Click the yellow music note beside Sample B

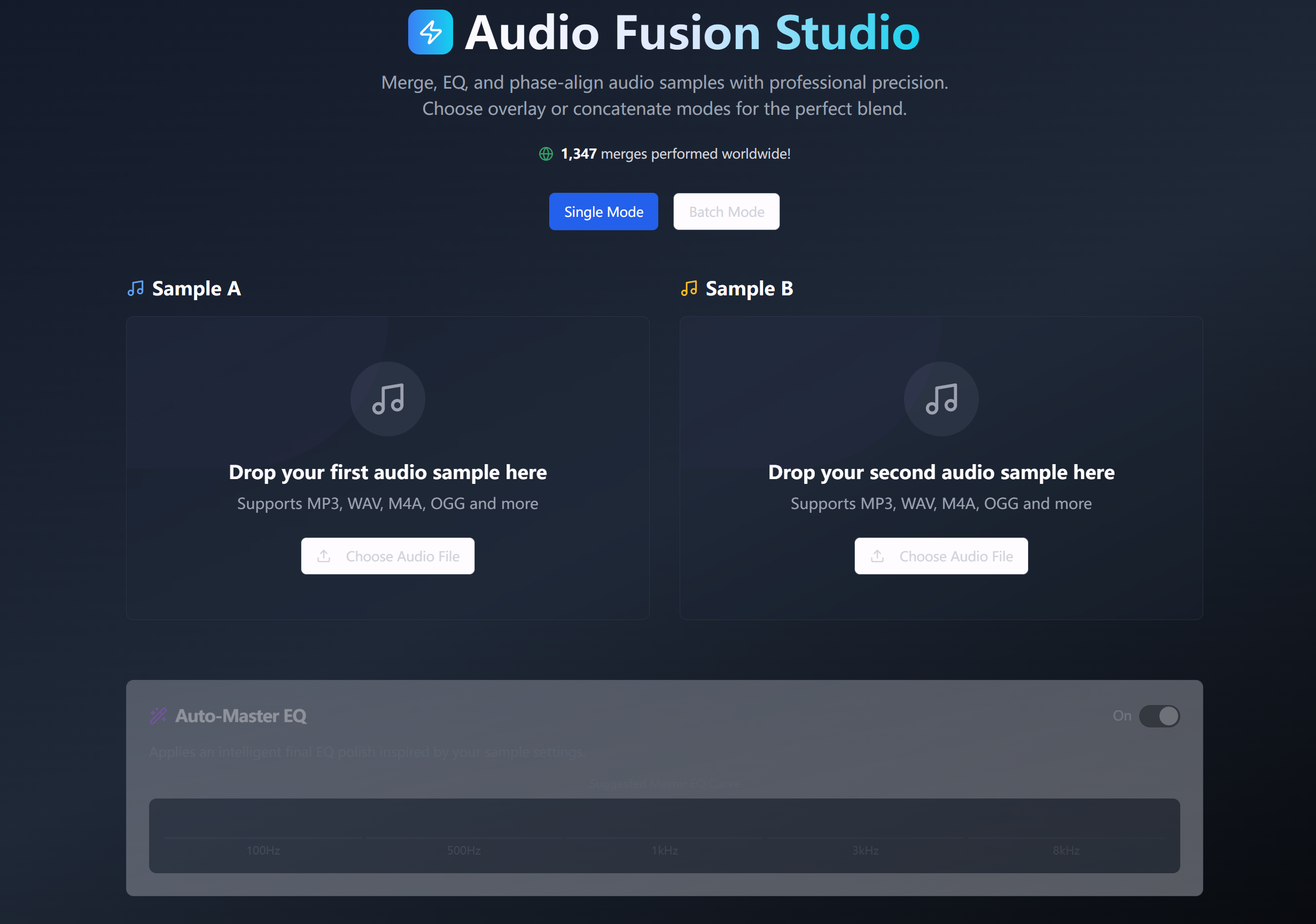coord(688,288)
